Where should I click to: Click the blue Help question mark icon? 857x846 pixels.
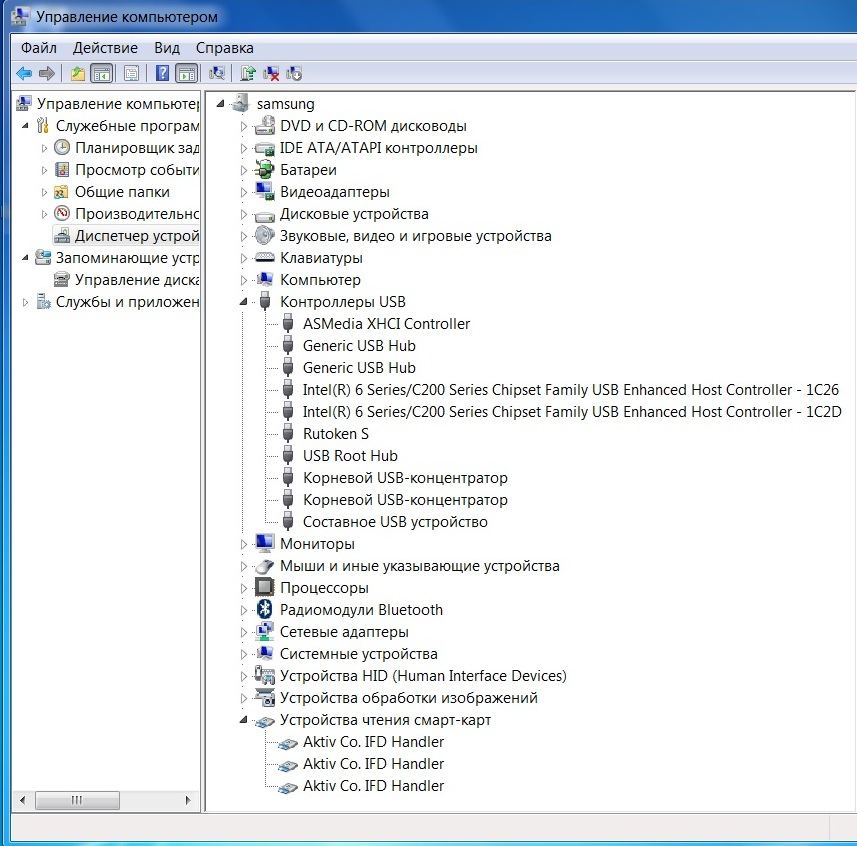click(162, 73)
